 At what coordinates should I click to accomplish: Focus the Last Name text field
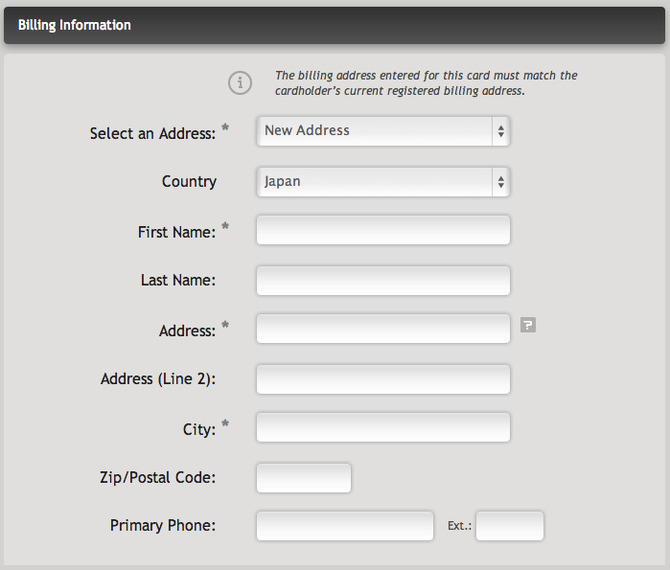point(383,281)
